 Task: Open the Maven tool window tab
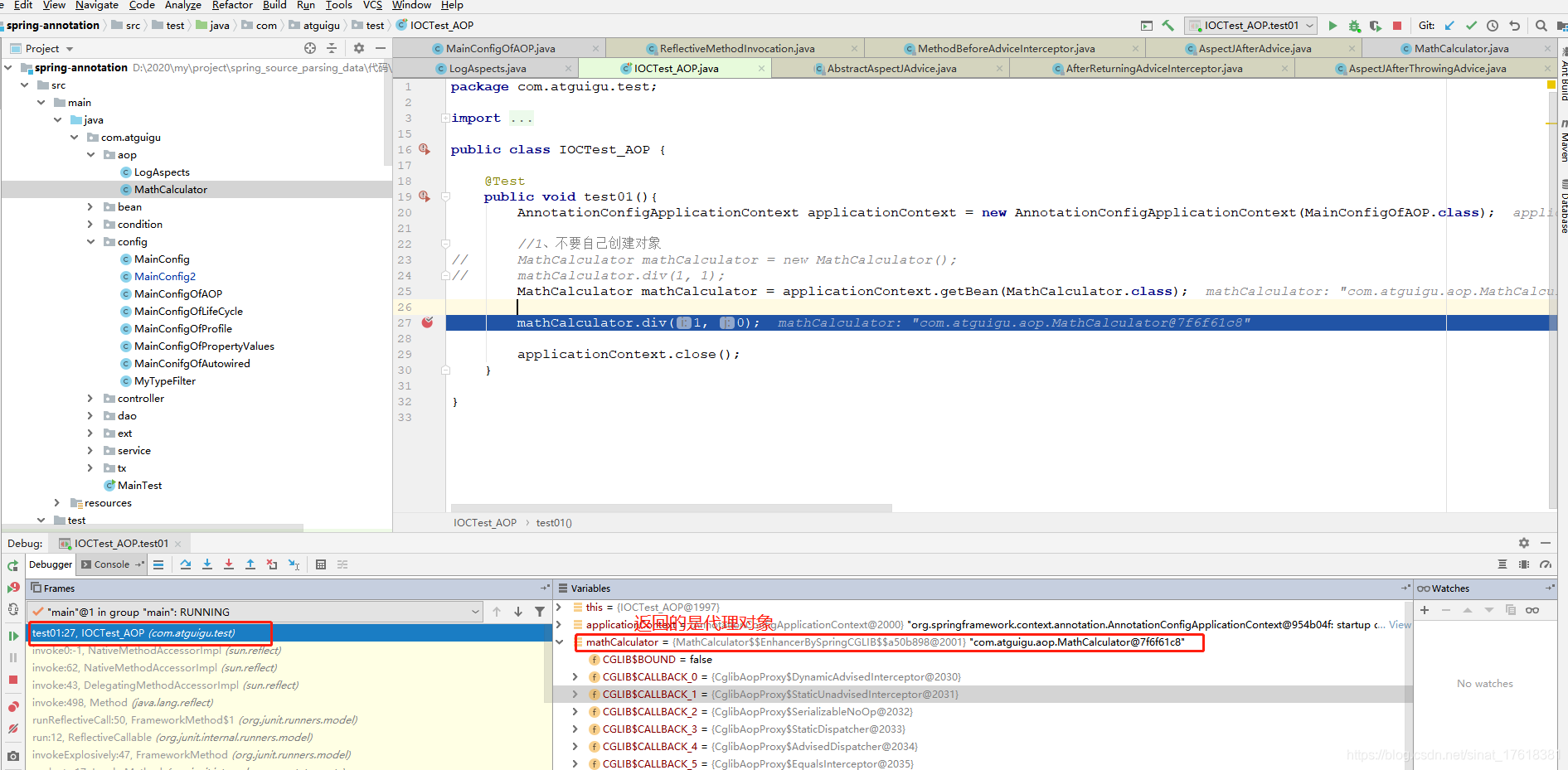point(1563,143)
